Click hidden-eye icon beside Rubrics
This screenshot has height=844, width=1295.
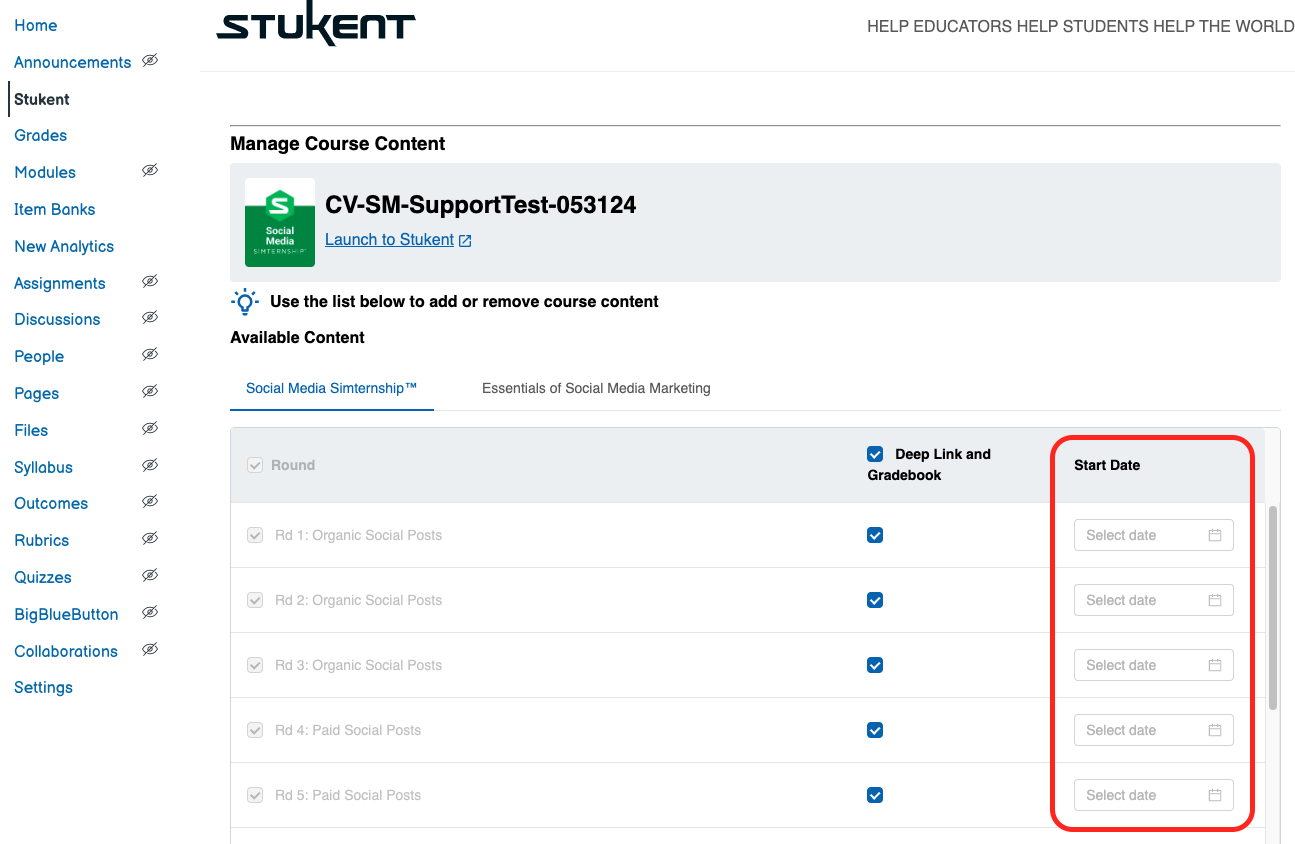[x=150, y=539]
